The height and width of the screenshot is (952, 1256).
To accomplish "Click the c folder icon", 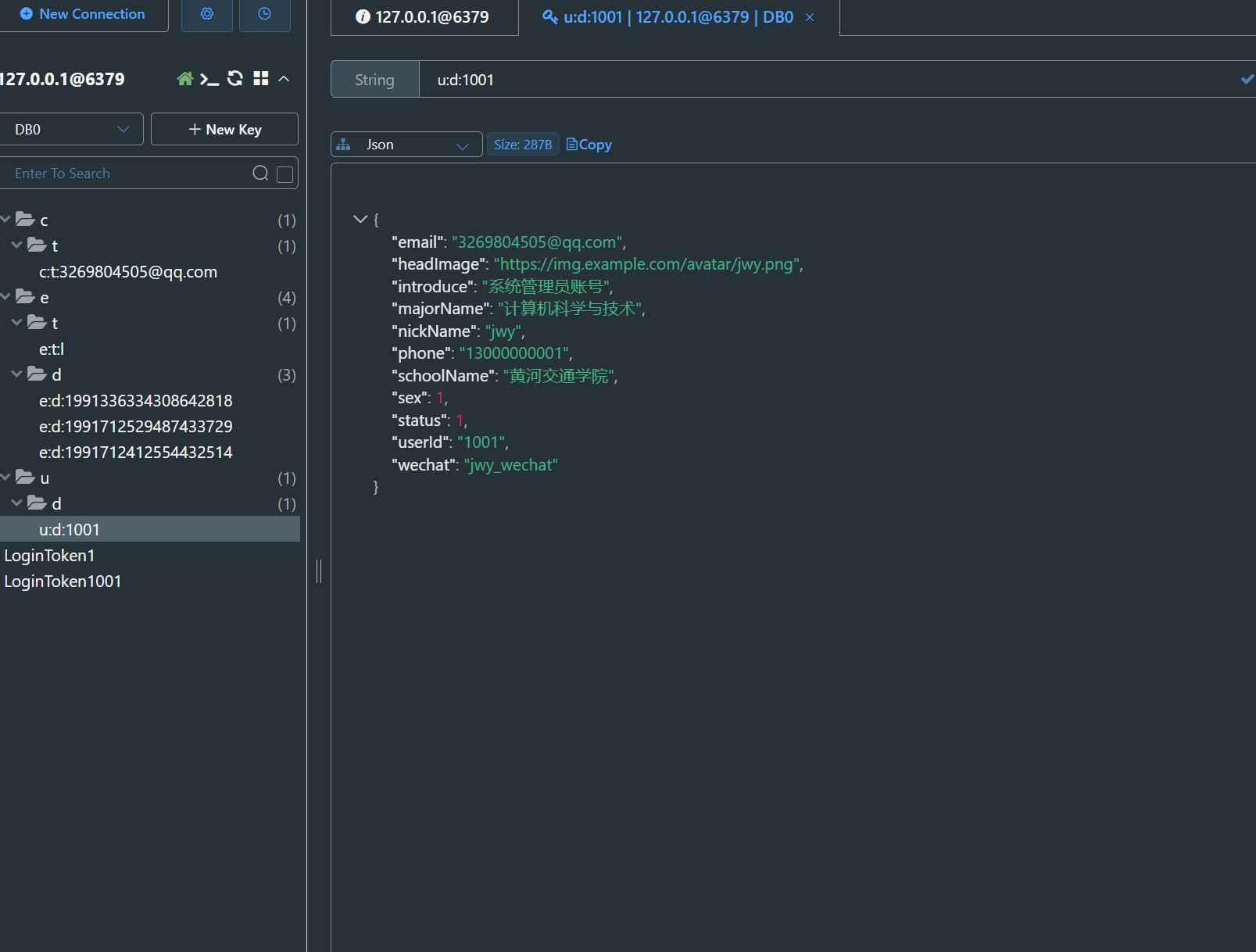I will (25, 220).
